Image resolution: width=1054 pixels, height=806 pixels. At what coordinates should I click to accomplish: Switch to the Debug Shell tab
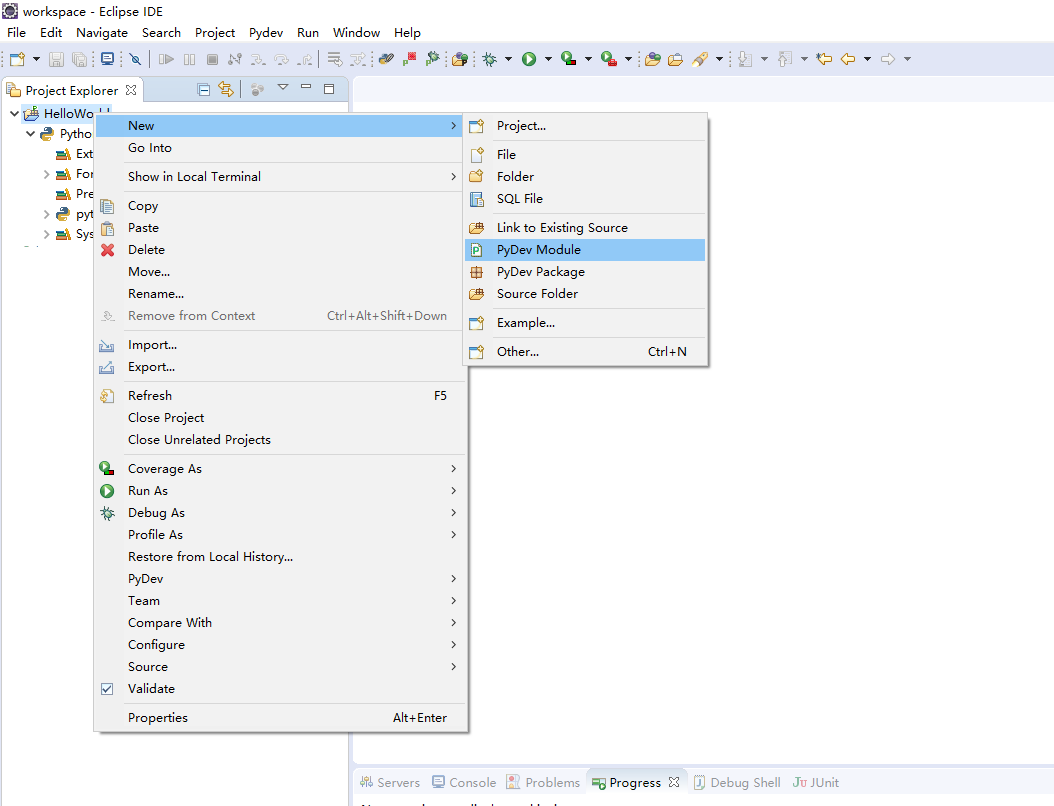[737, 782]
